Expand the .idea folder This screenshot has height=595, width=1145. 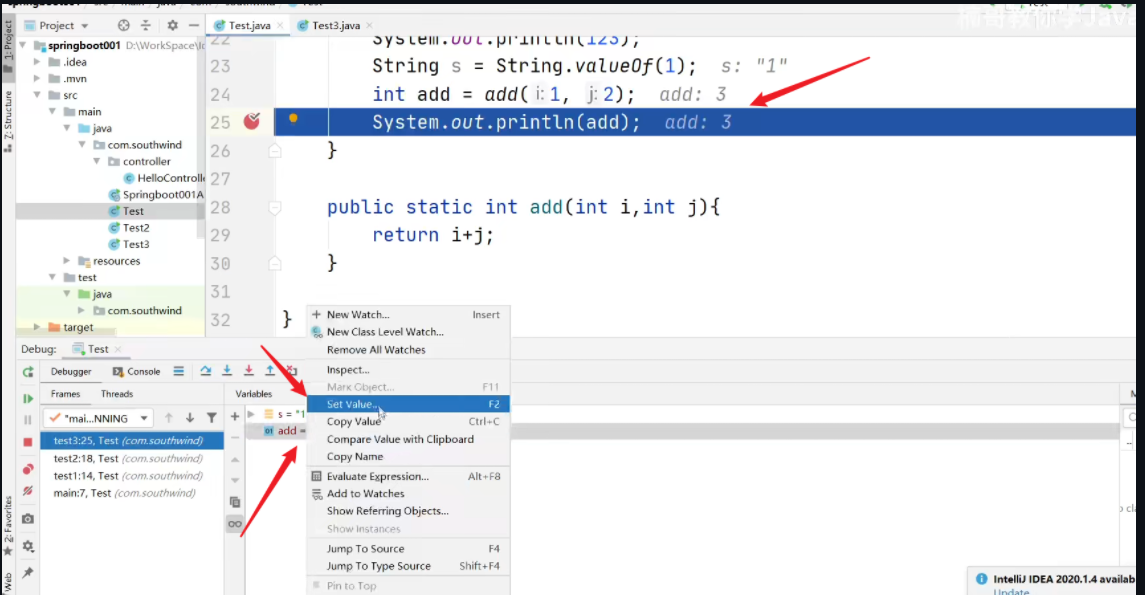pos(37,62)
